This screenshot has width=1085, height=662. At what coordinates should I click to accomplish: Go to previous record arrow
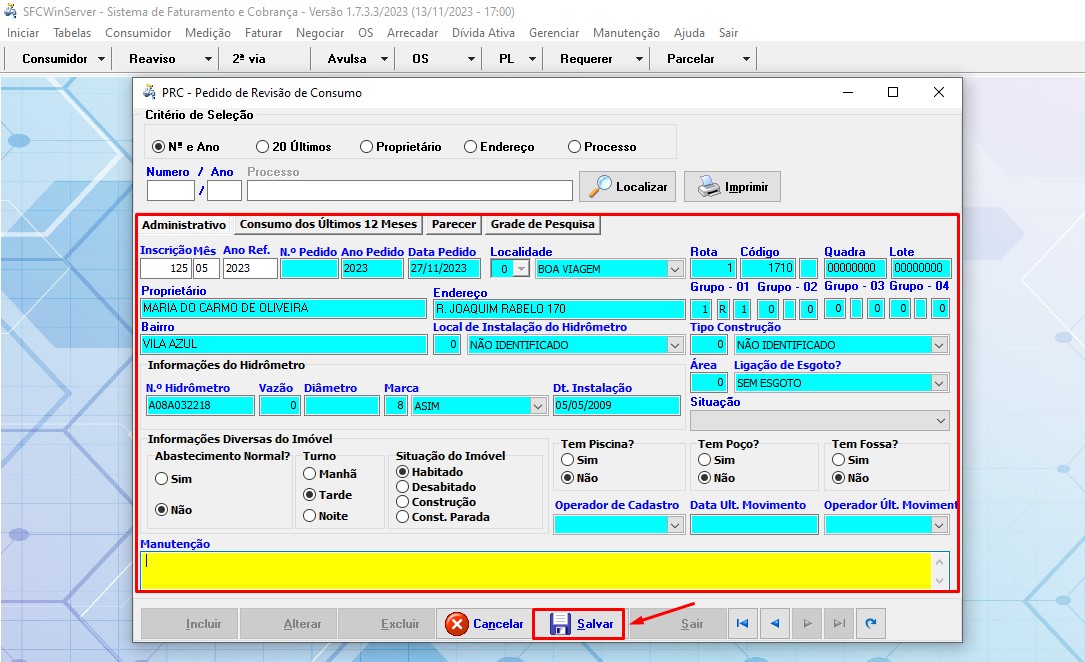click(x=774, y=624)
